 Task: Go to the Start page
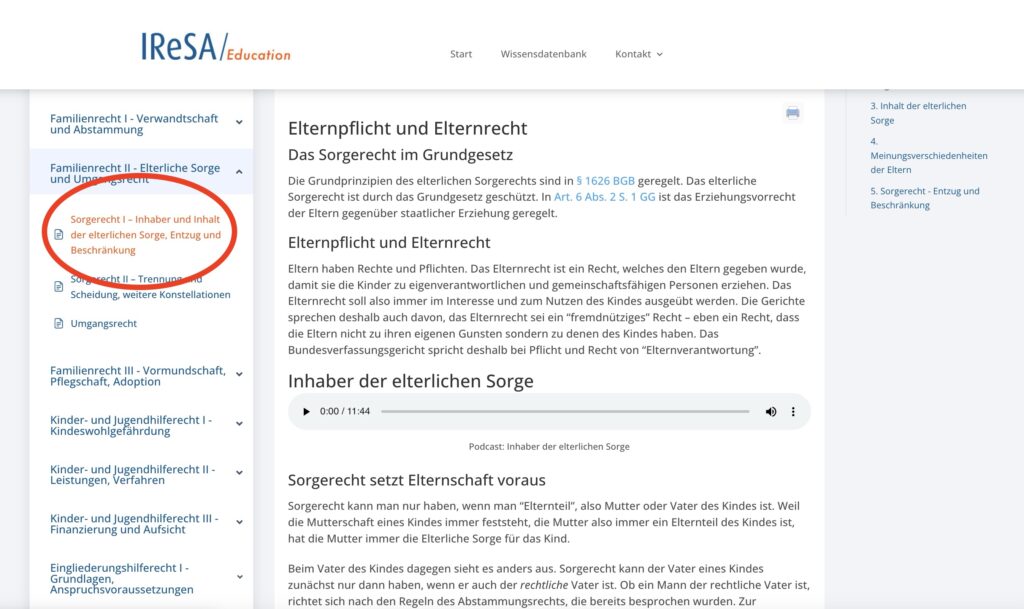click(461, 54)
